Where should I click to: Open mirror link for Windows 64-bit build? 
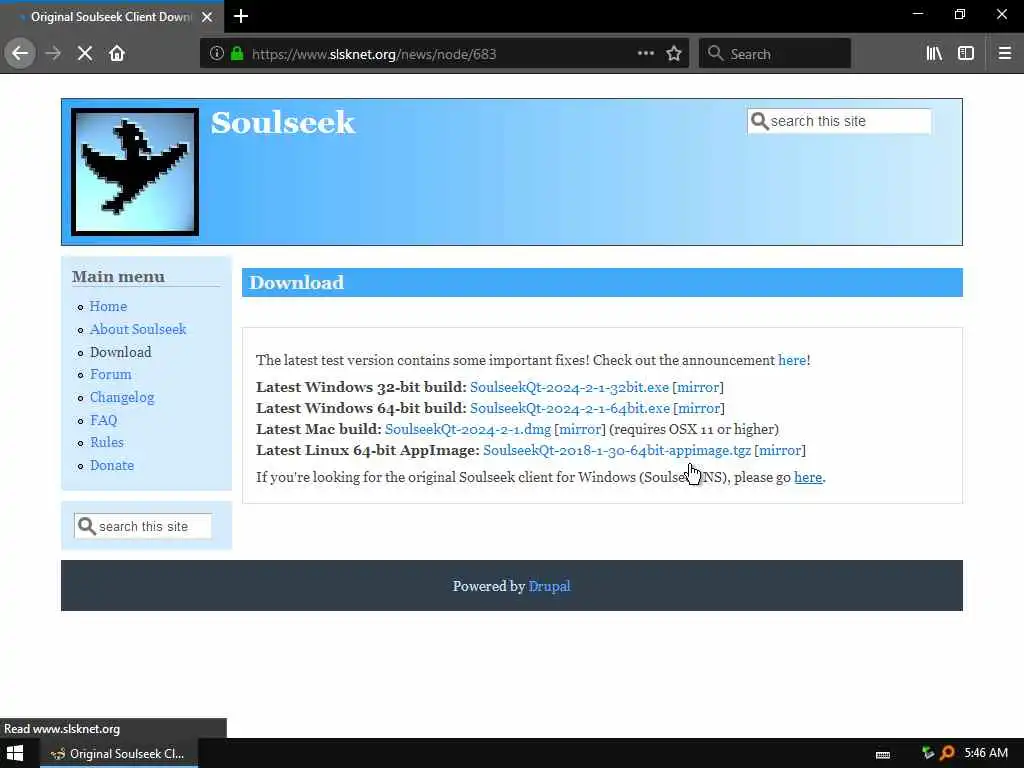click(x=699, y=408)
